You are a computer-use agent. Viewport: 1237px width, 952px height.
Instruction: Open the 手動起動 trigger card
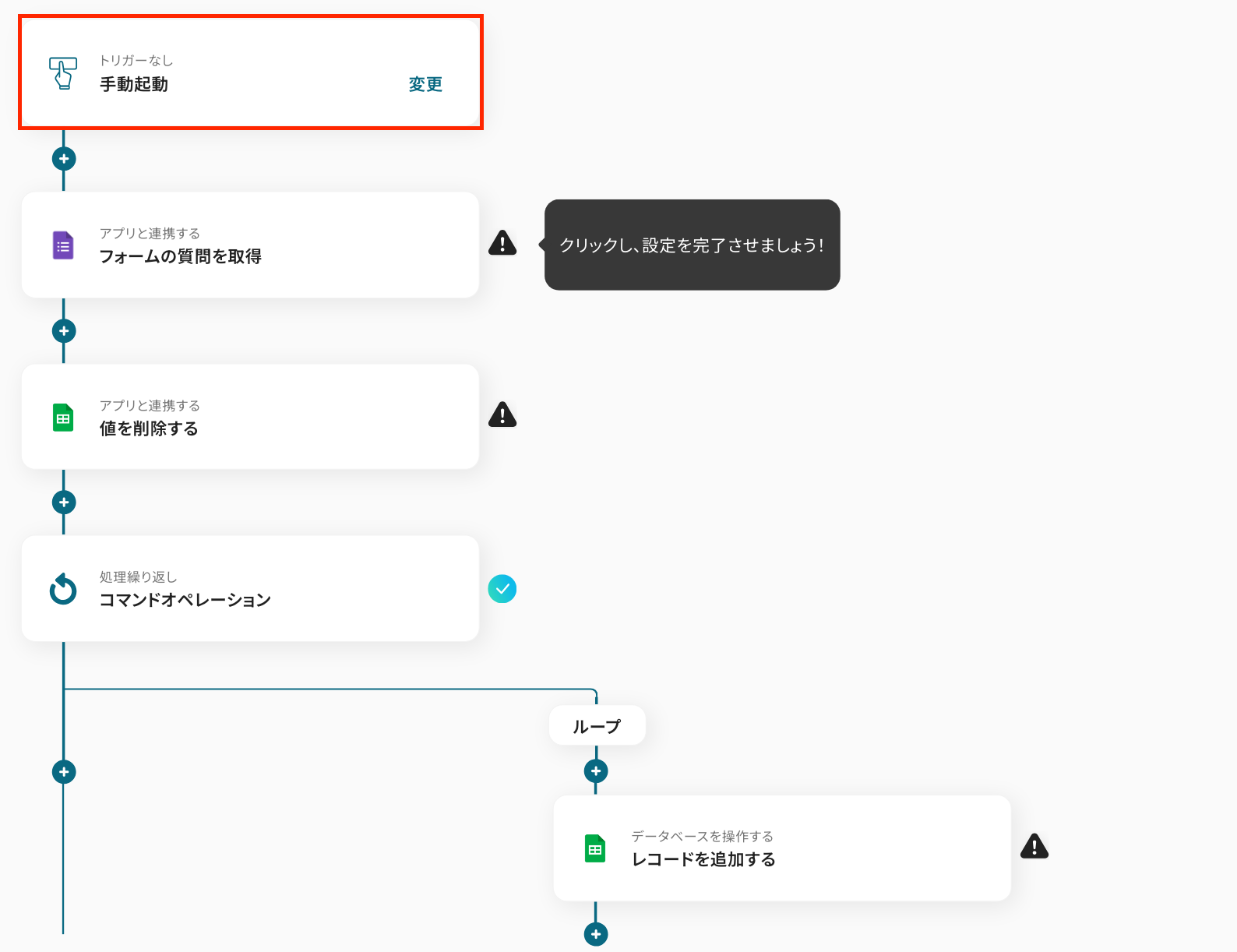coord(250,72)
